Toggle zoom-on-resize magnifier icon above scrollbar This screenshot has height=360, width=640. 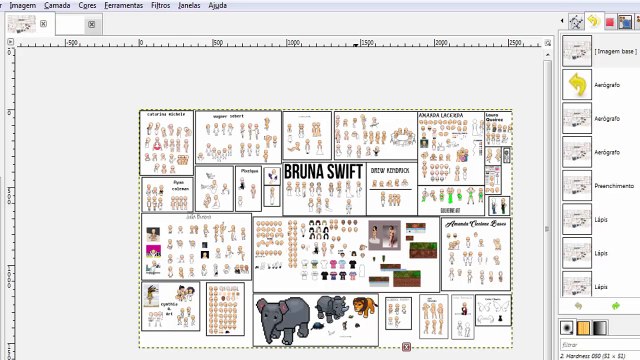point(548,42)
